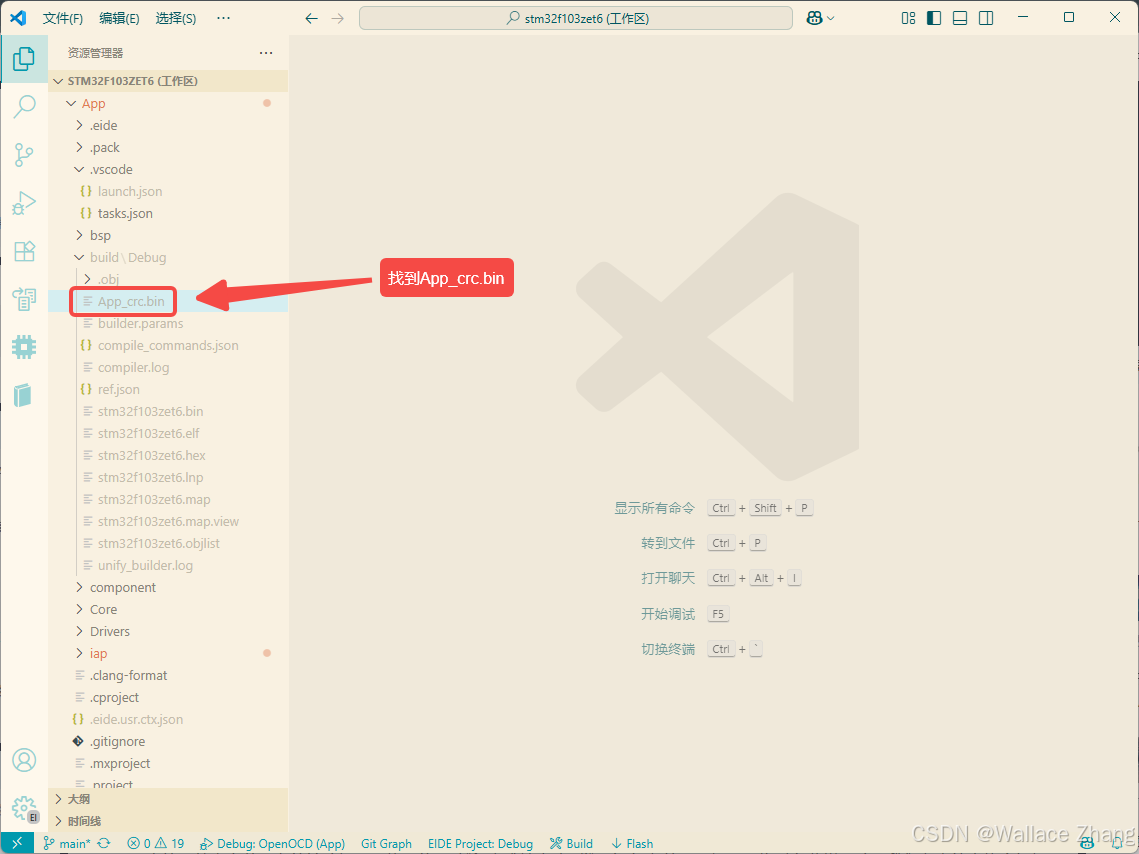Screen dimensions: 1139x854
Task: Click EIDE Project: Debug in status bar
Action: (x=480, y=843)
